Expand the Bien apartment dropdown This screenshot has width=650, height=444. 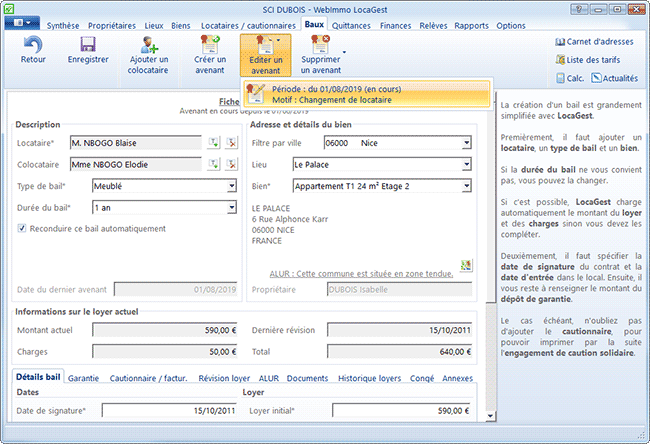(x=466, y=186)
